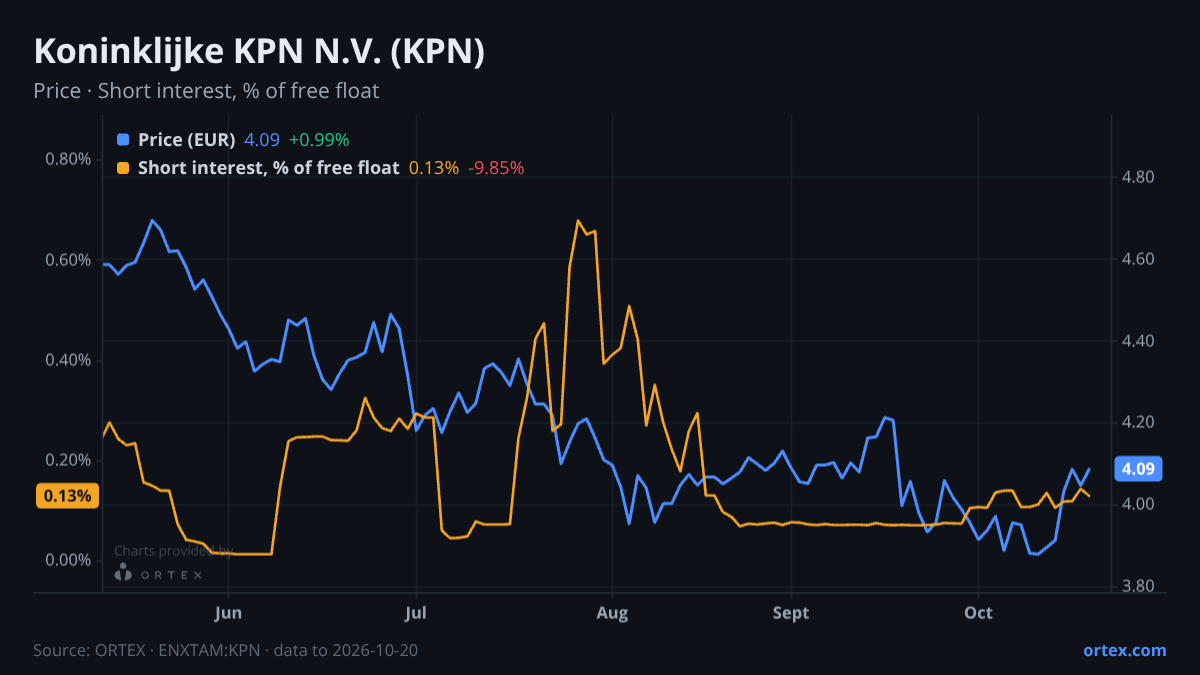
Task: Click the -9.85% short interest change
Action: coord(497,168)
